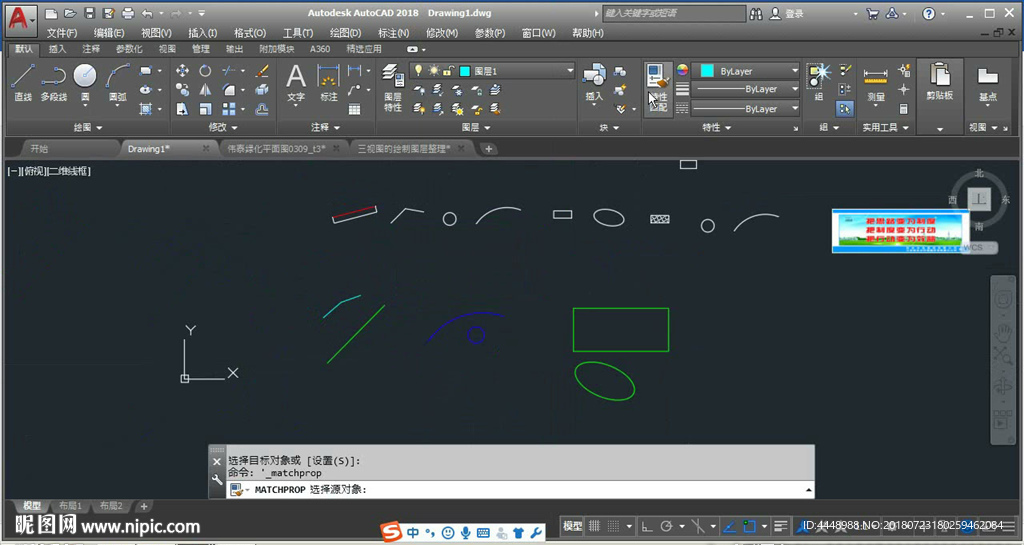Click the object color wheel icon

pyautogui.click(x=682, y=70)
